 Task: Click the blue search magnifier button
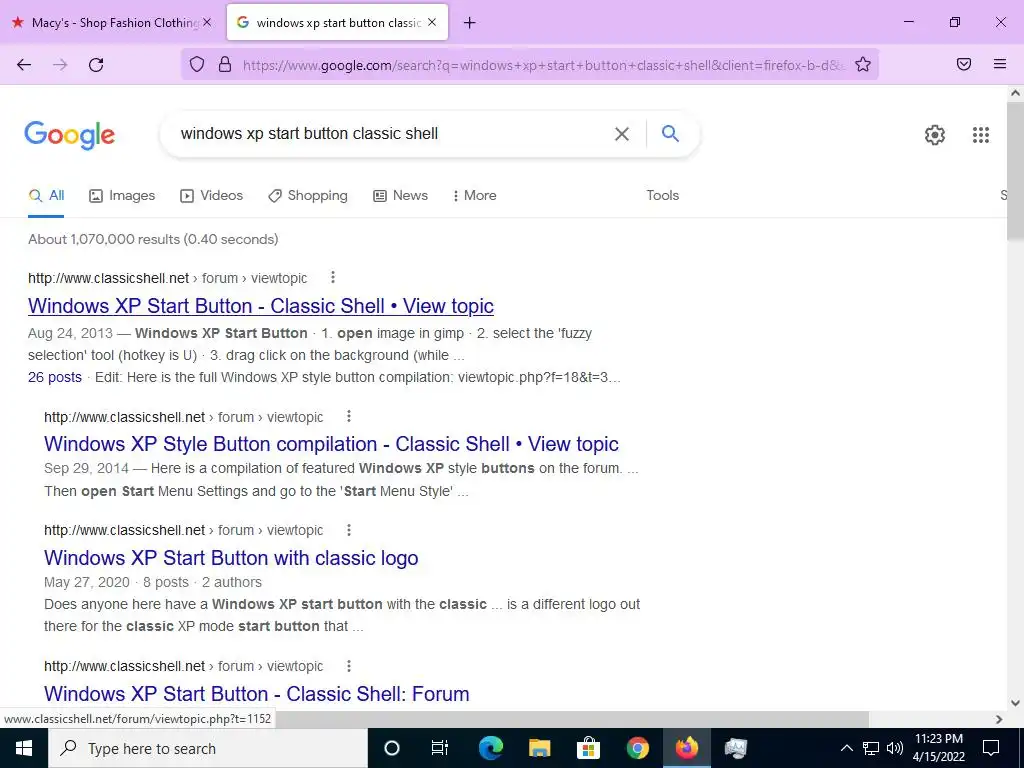pyautogui.click(x=670, y=133)
